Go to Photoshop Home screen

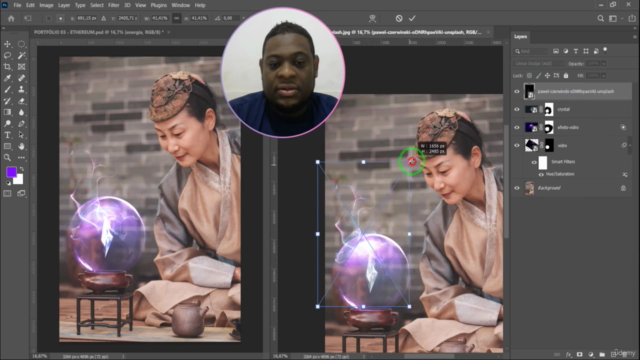11,18
